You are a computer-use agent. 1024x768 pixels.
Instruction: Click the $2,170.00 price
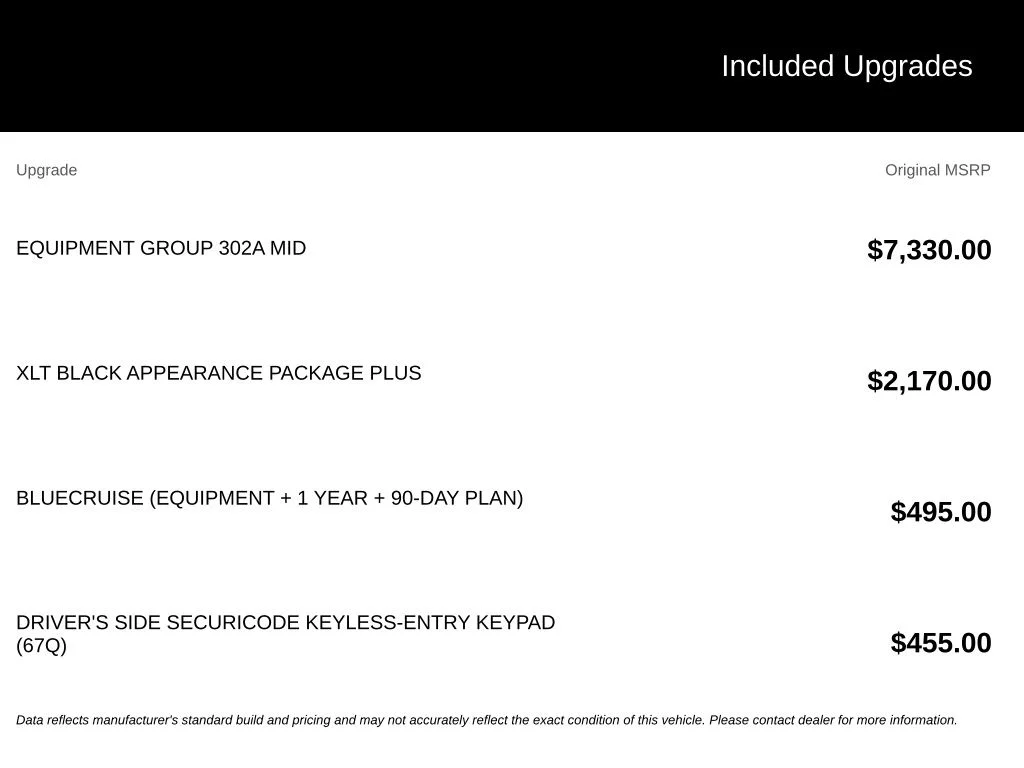[x=929, y=381]
